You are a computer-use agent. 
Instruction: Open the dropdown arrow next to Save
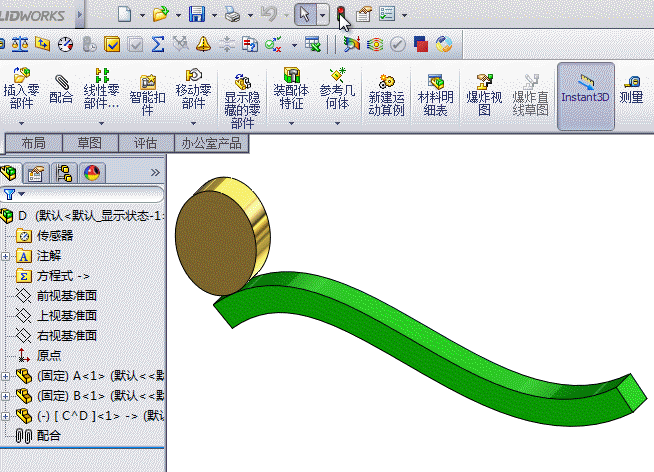click(214, 15)
